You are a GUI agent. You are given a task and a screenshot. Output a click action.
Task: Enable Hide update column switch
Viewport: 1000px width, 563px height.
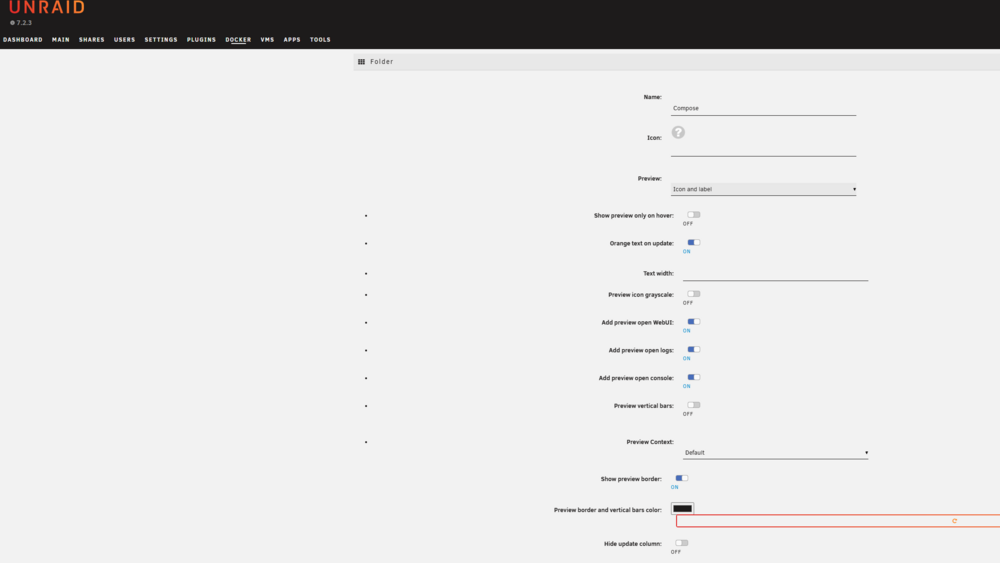tap(681, 543)
